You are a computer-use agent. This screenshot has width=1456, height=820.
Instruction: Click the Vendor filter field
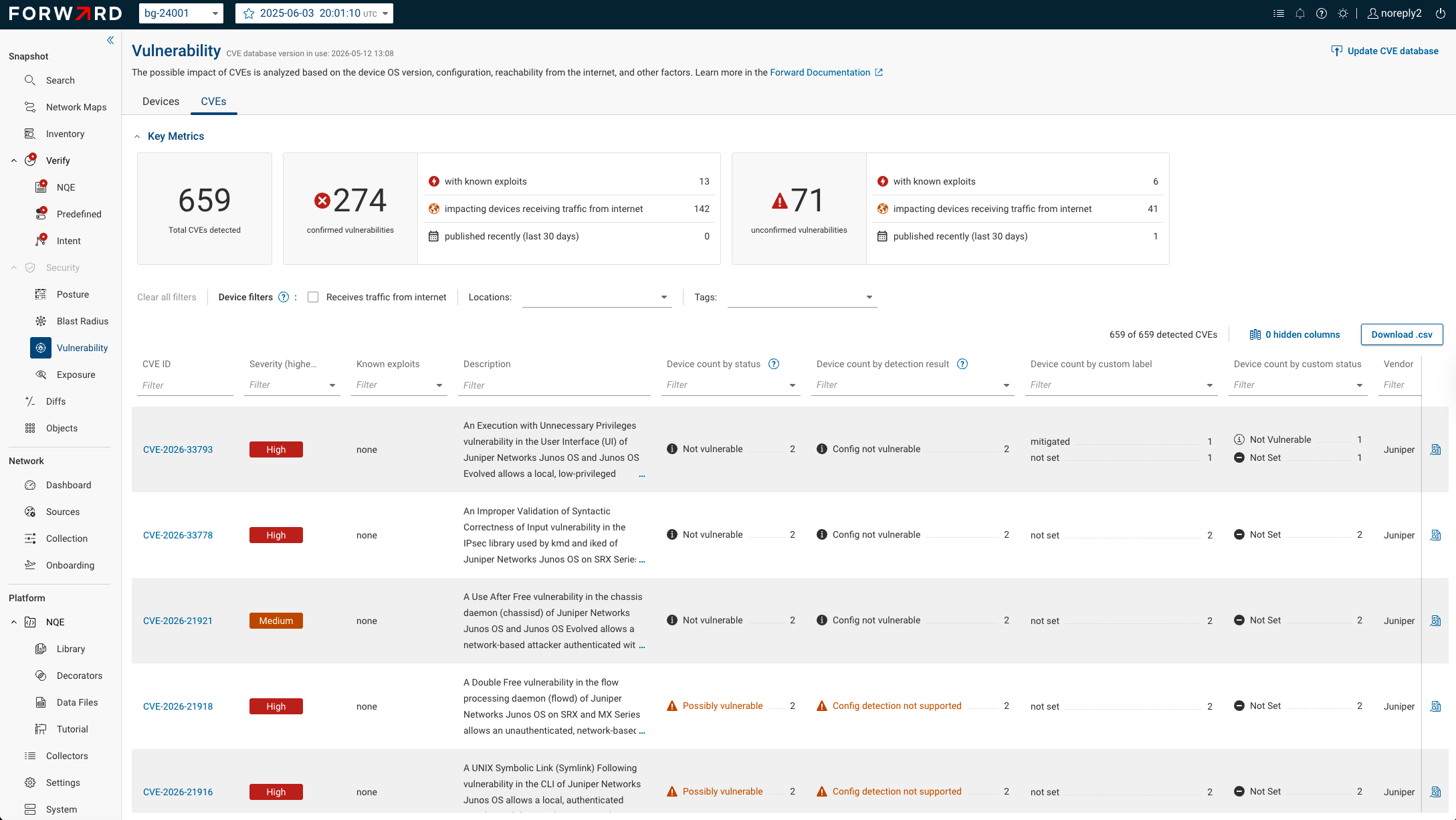tap(1399, 385)
